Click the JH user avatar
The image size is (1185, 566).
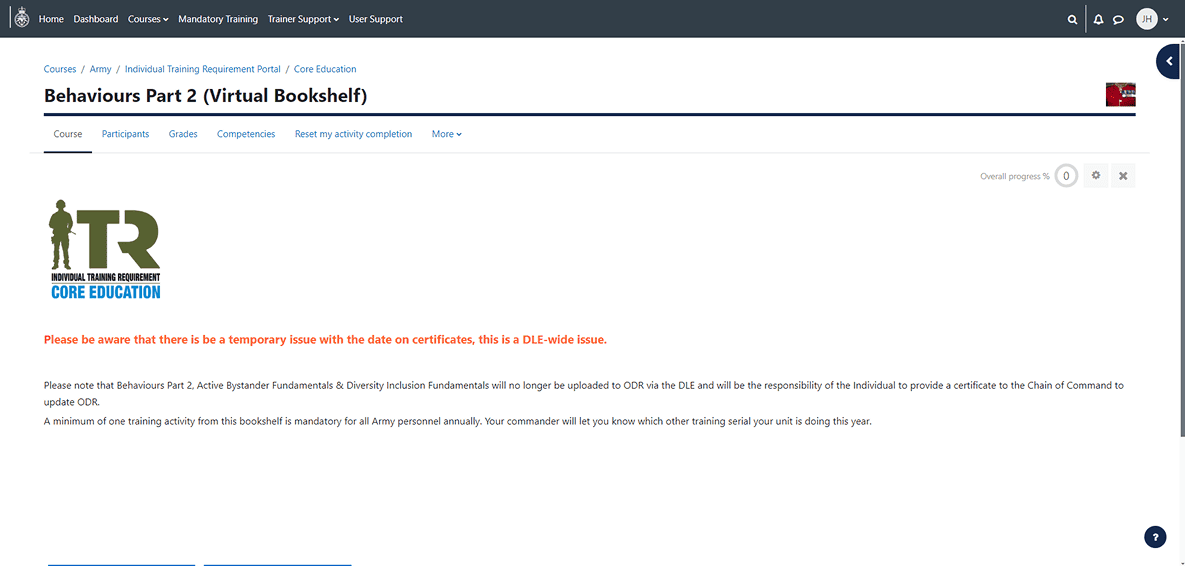(x=1147, y=19)
